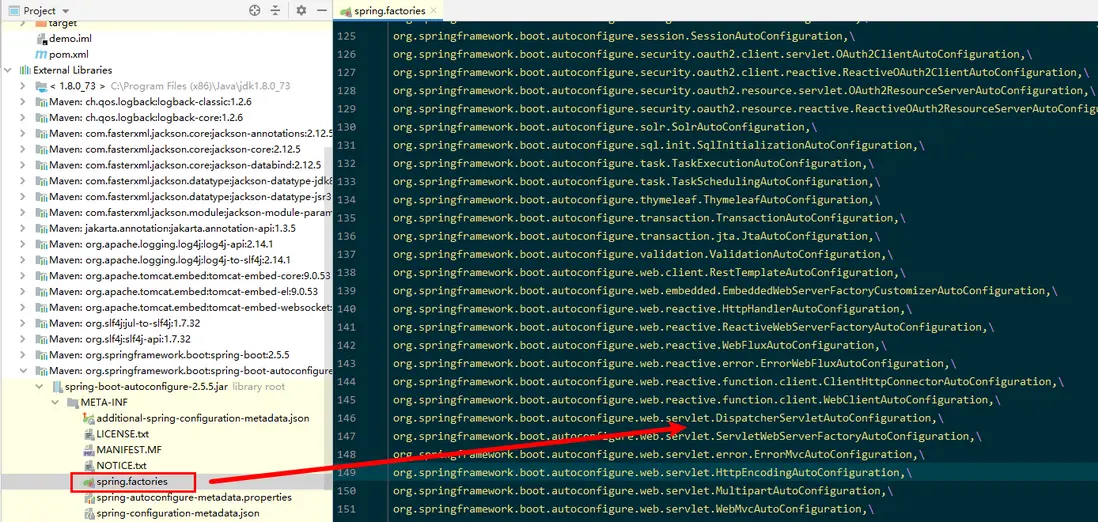Click the NOTICE.txt file icon
The width and height of the screenshot is (1098, 522).
point(88,466)
